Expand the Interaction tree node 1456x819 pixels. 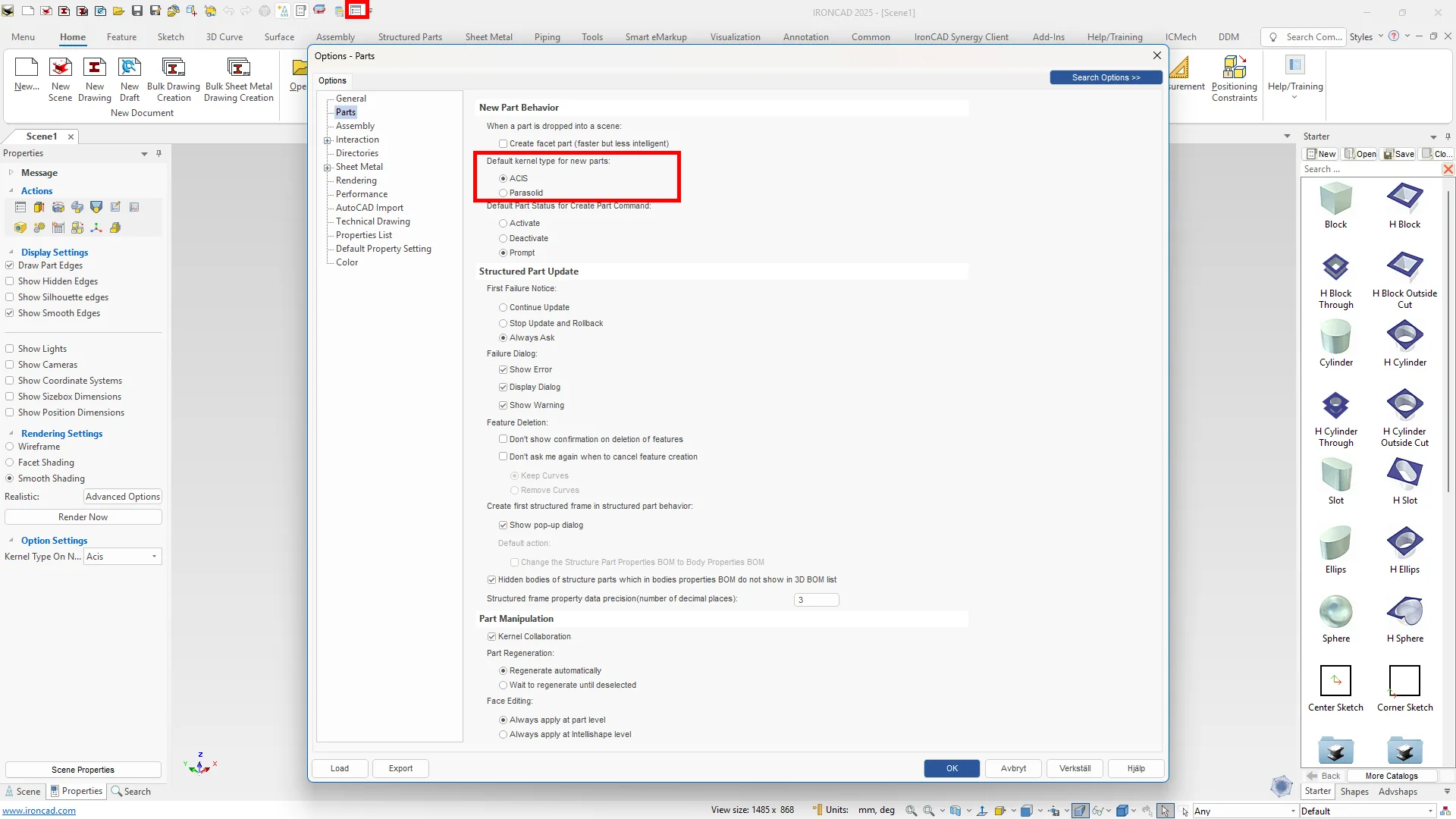[x=328, y=140]
